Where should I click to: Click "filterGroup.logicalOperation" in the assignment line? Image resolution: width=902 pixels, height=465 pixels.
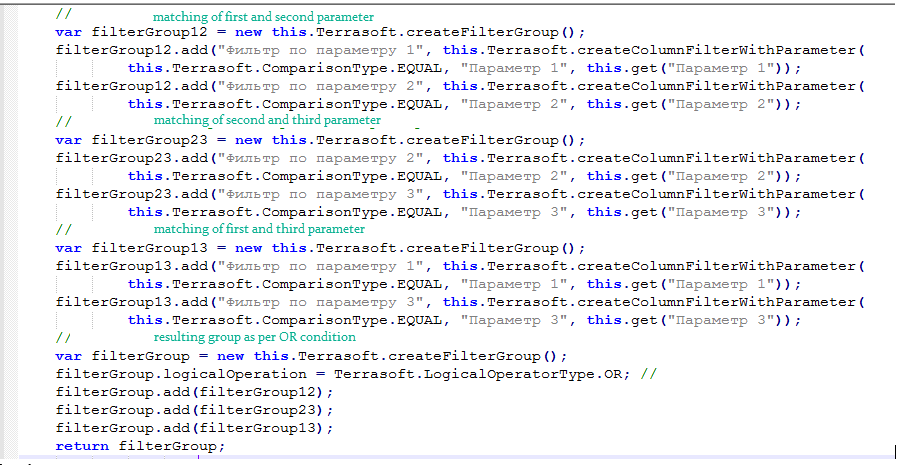(x=181, y=374)
